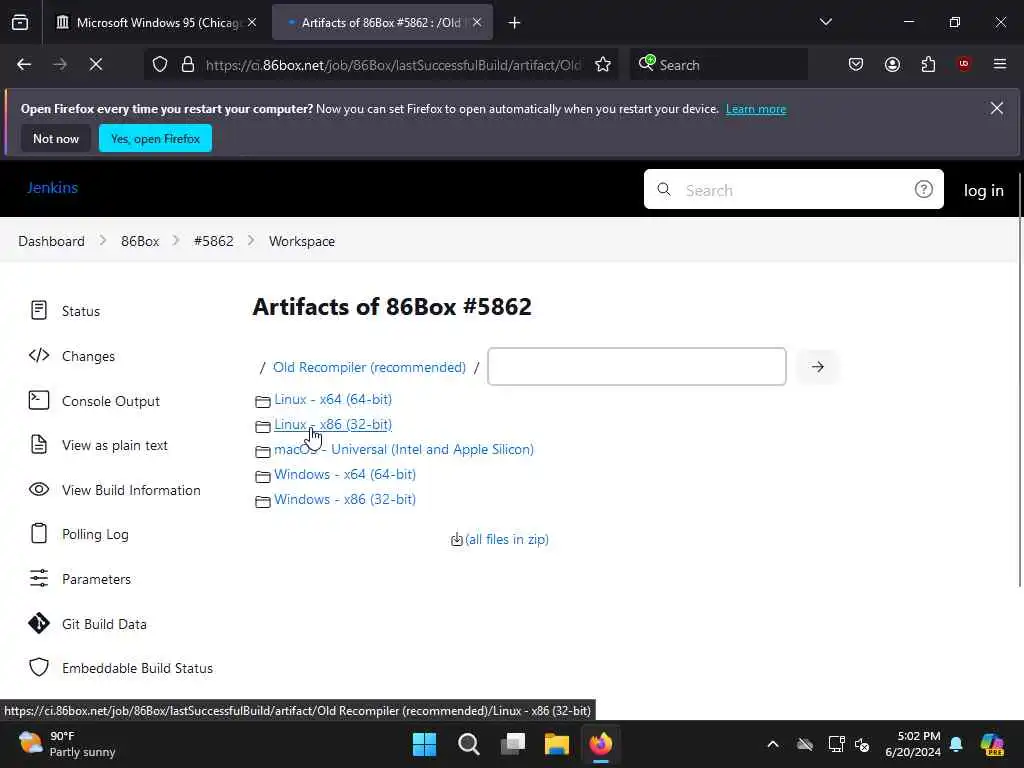Image resolution: width=1024 pixels, height=768 pixels.
Task: Open the weather widget showing 90°F
Action: tap(67, 744)
